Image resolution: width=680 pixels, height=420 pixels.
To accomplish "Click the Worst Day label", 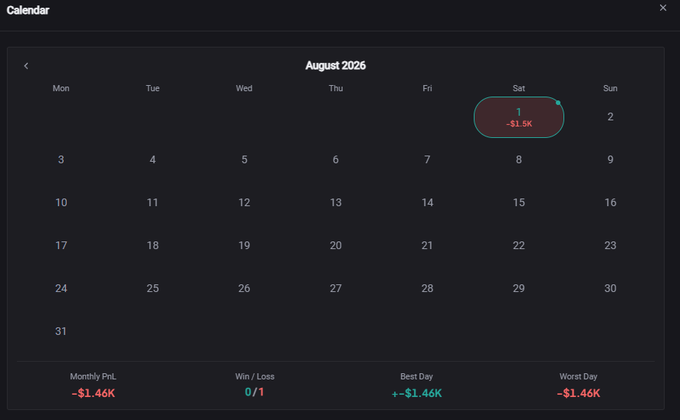I will 579,377.
